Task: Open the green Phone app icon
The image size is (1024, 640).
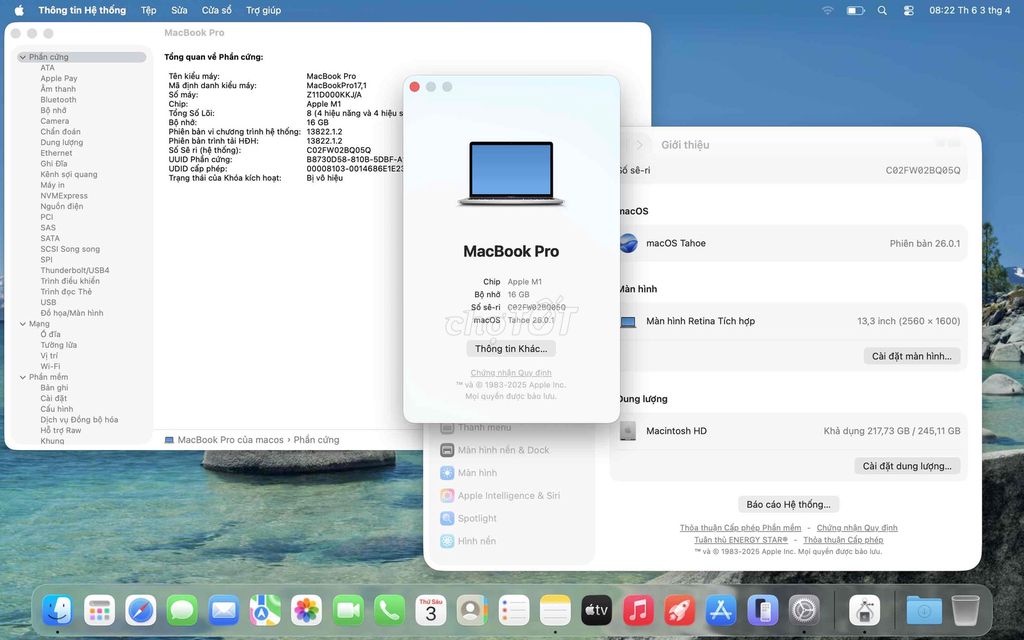Action: (389, 611)
